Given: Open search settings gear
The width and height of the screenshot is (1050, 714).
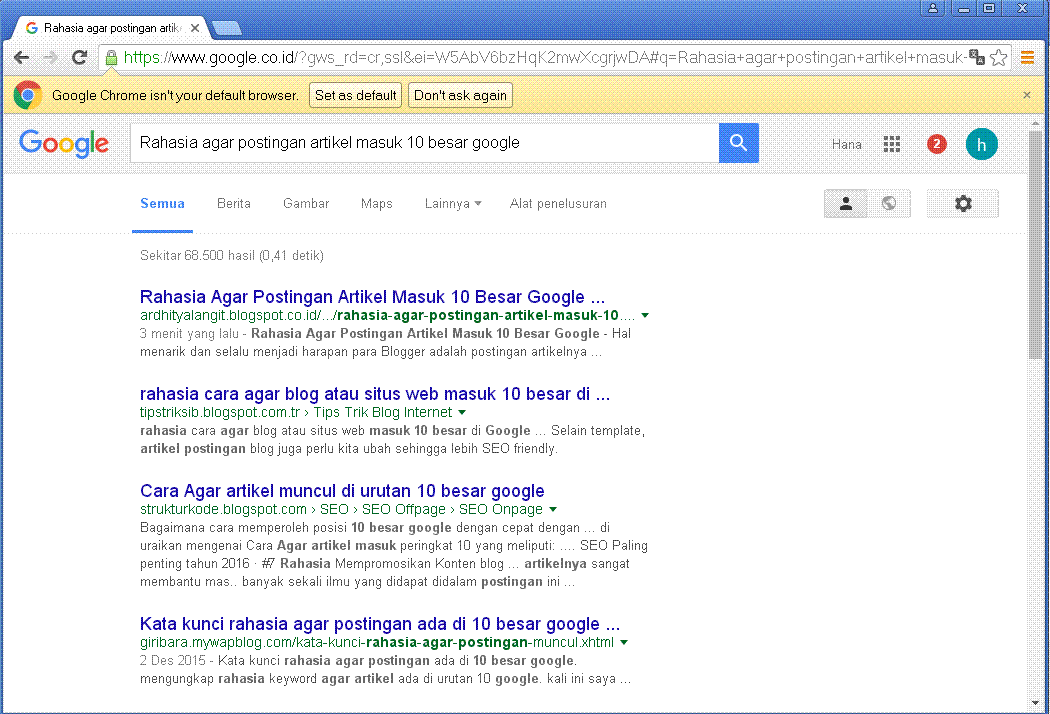Looking at the screenshot, I should point(963,204).
